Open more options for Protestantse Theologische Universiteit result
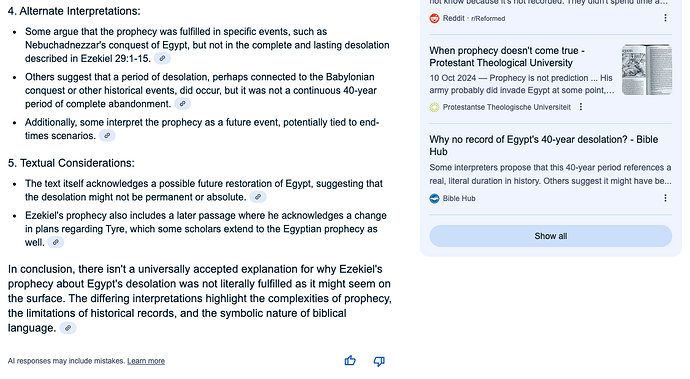This screenshot has height=379, width=690. coord(581,107)
